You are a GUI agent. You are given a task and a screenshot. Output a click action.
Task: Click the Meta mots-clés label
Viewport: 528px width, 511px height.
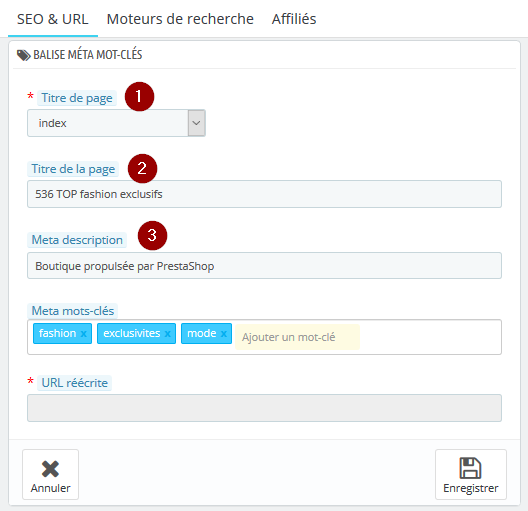(x=73, y=311)
